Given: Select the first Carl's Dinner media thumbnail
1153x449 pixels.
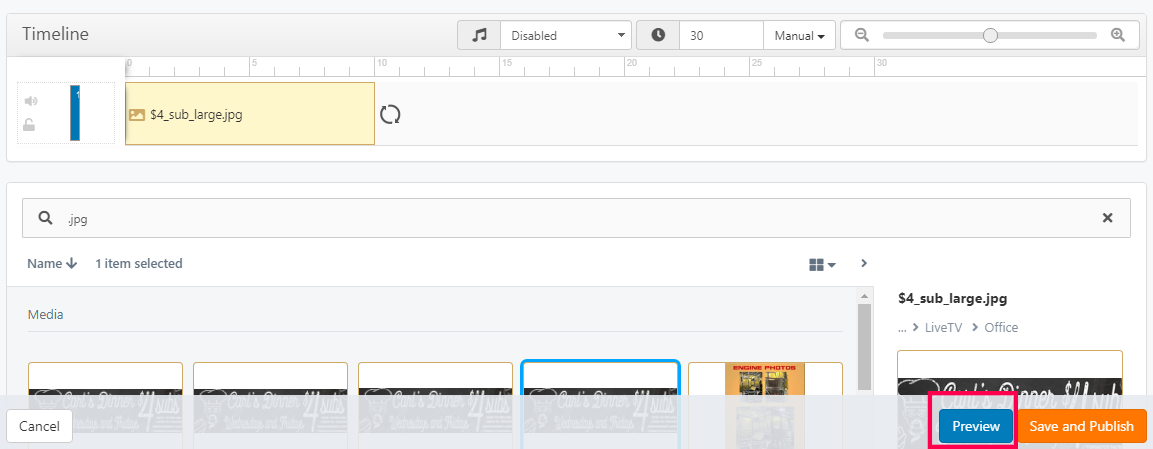Looking at the screenshot, I should click(x=105, y=405).
